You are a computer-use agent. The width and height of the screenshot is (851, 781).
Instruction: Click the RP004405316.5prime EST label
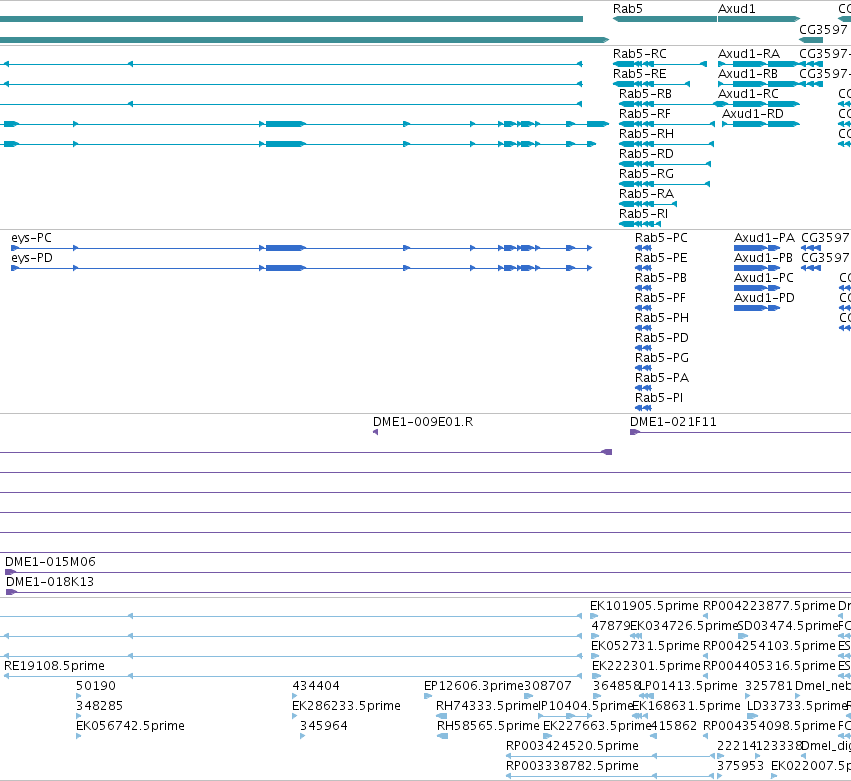tap(769, 666)
